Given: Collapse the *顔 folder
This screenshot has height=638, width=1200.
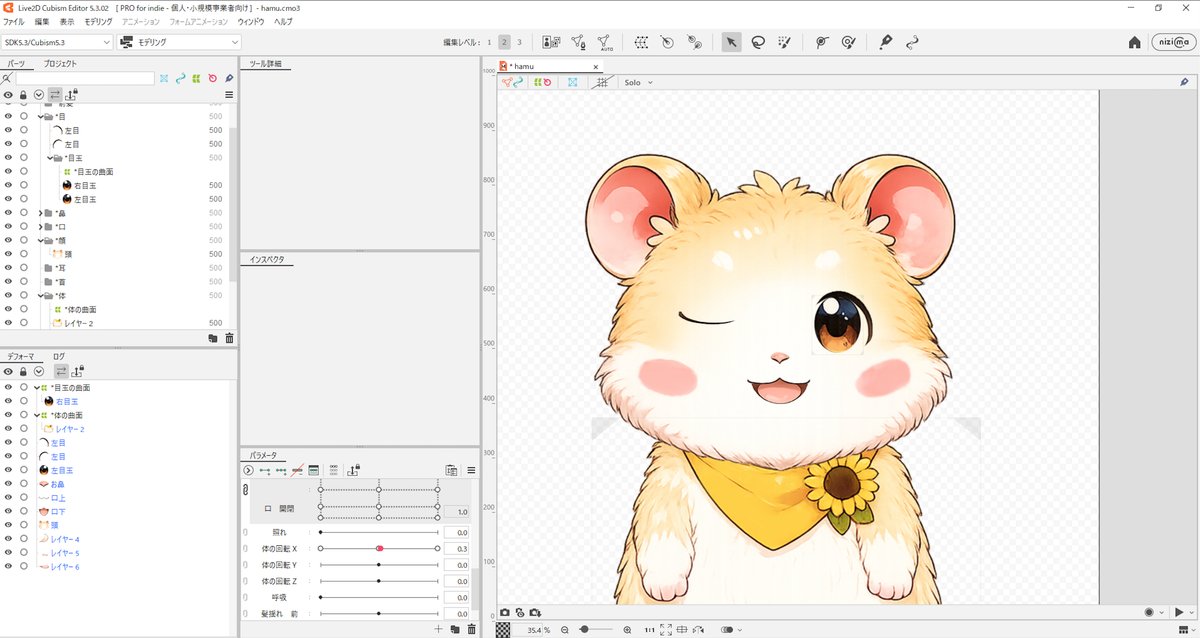Looking at the screenshot, I should point(40,241).
